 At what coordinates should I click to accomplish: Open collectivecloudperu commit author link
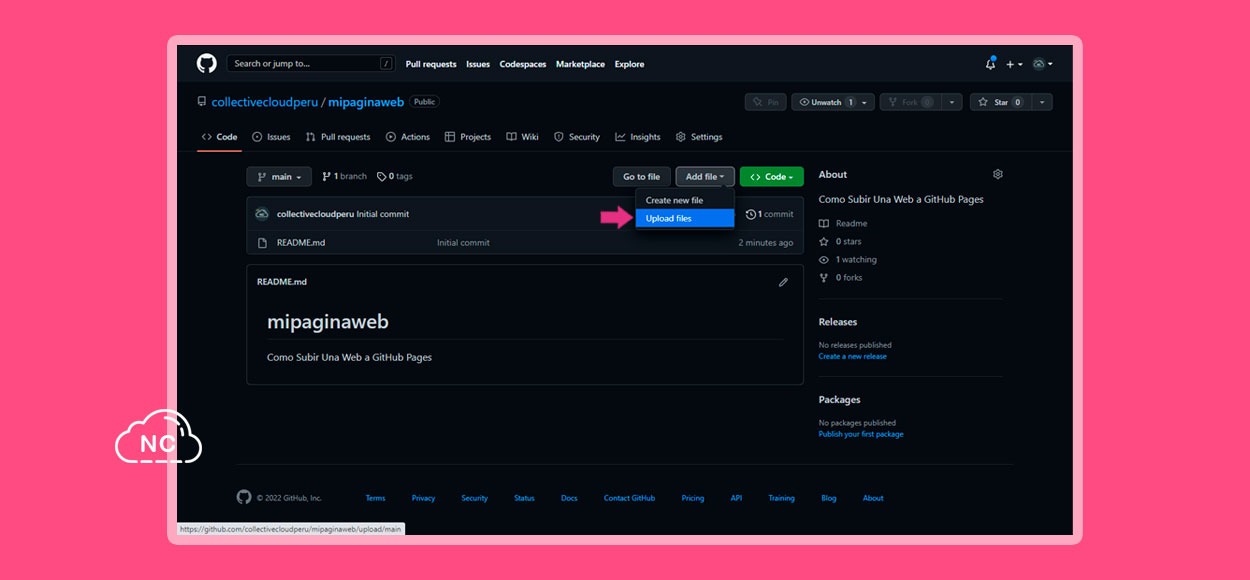[315, 214]
